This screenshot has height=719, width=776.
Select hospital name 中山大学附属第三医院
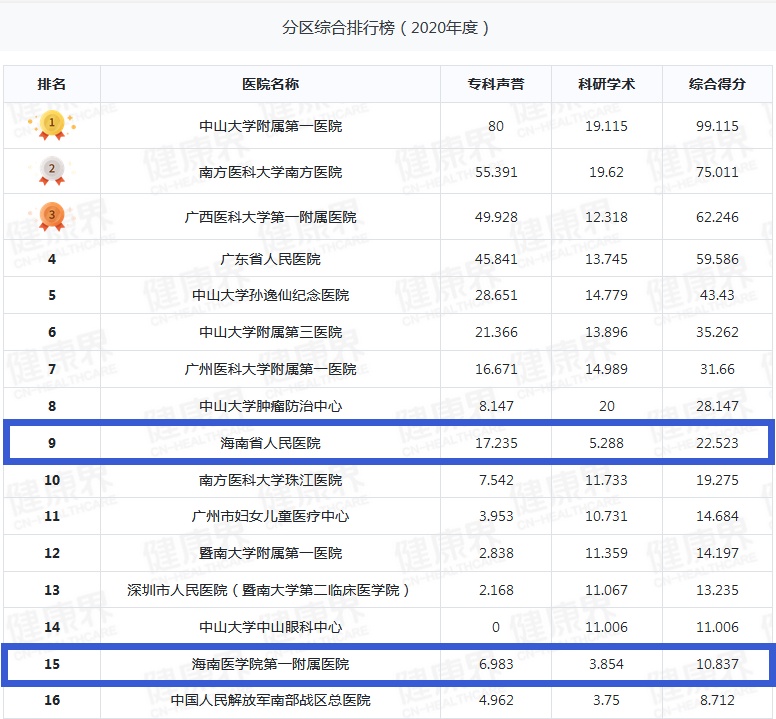tap(271, 332)
